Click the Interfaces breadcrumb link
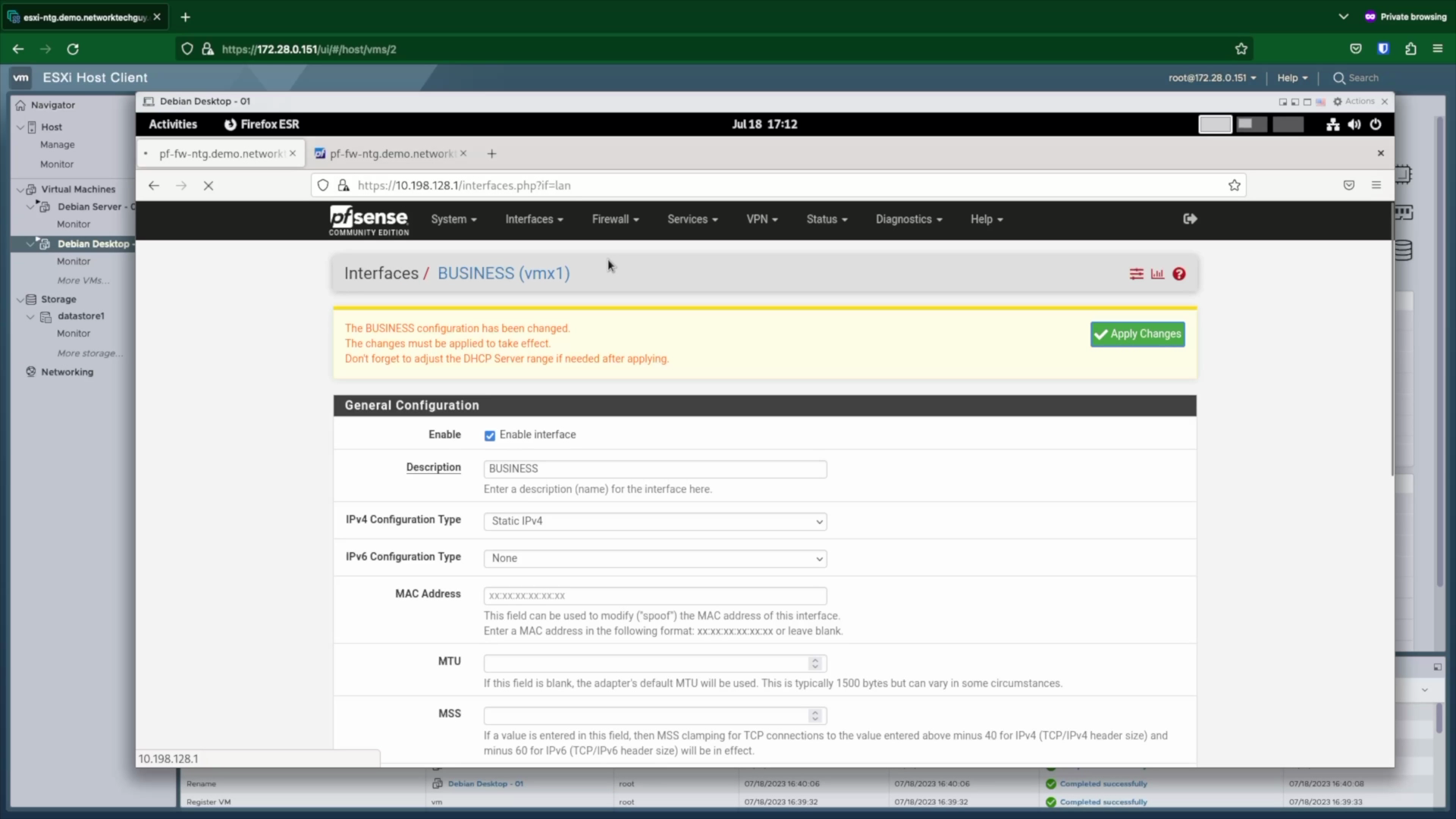 [381, 274]
